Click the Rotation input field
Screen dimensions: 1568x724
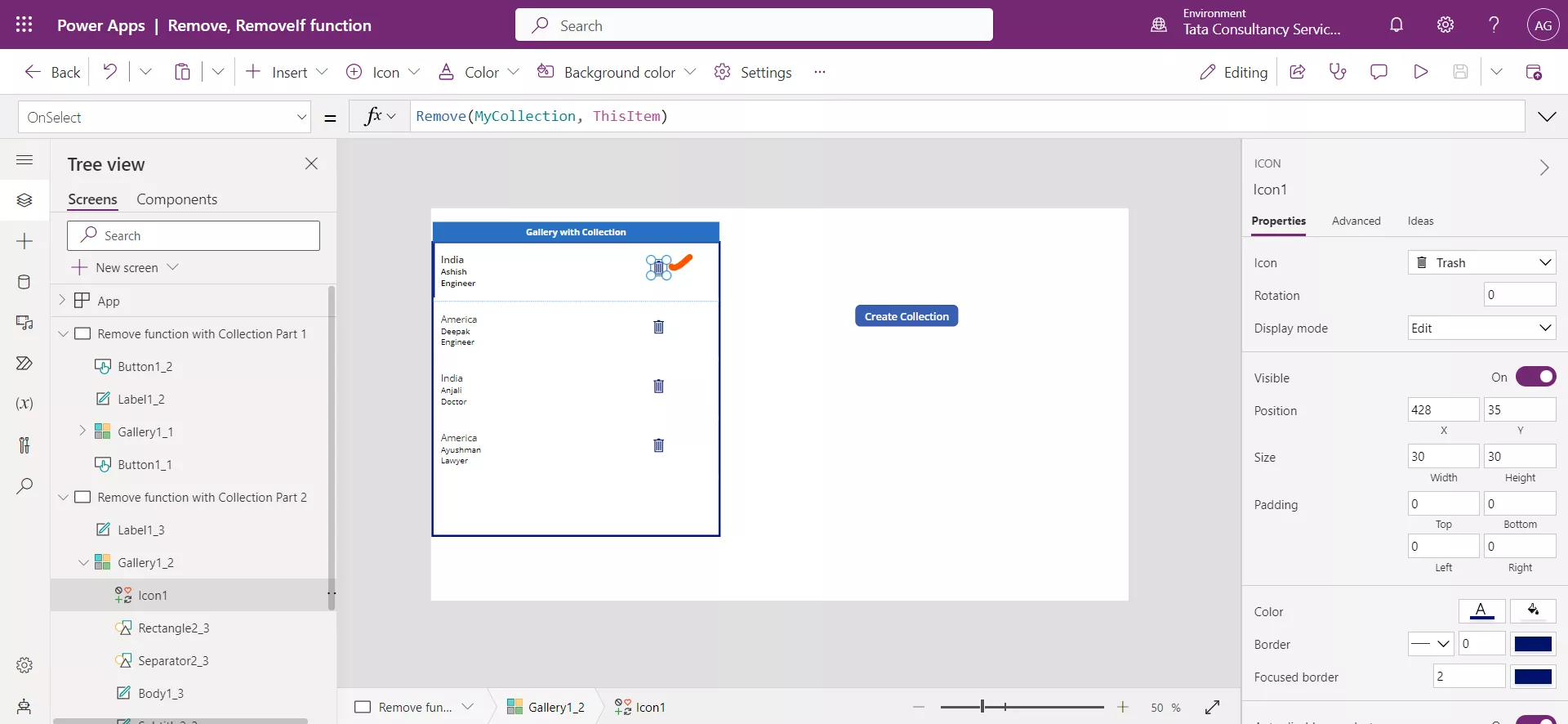click(x=1520, y=295)
